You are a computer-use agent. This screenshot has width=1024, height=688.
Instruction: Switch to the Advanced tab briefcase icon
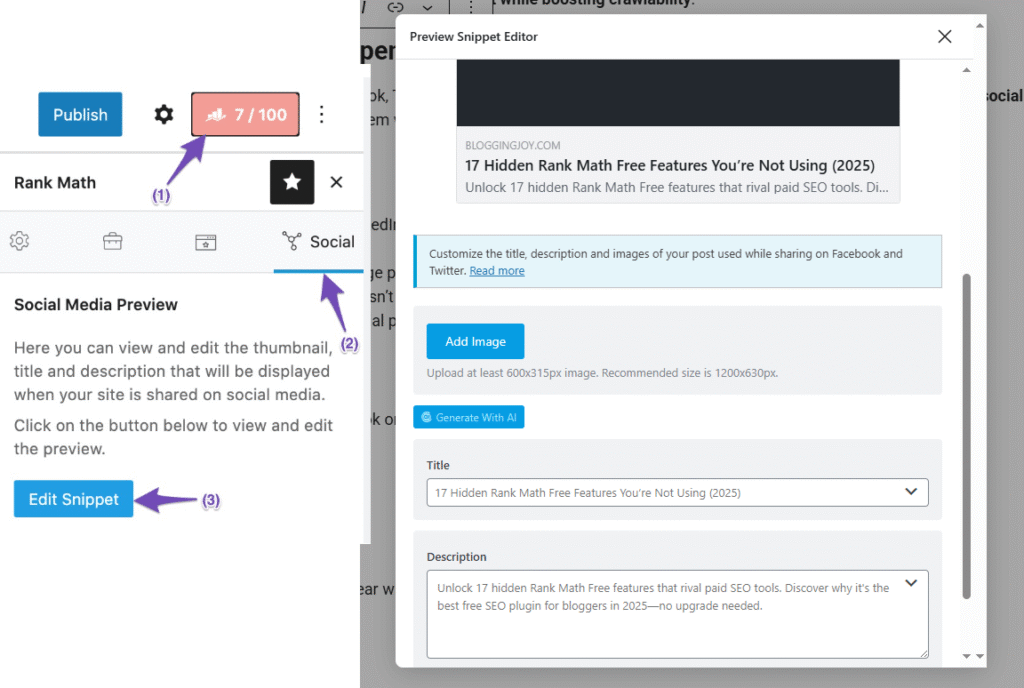click(112, 242)
